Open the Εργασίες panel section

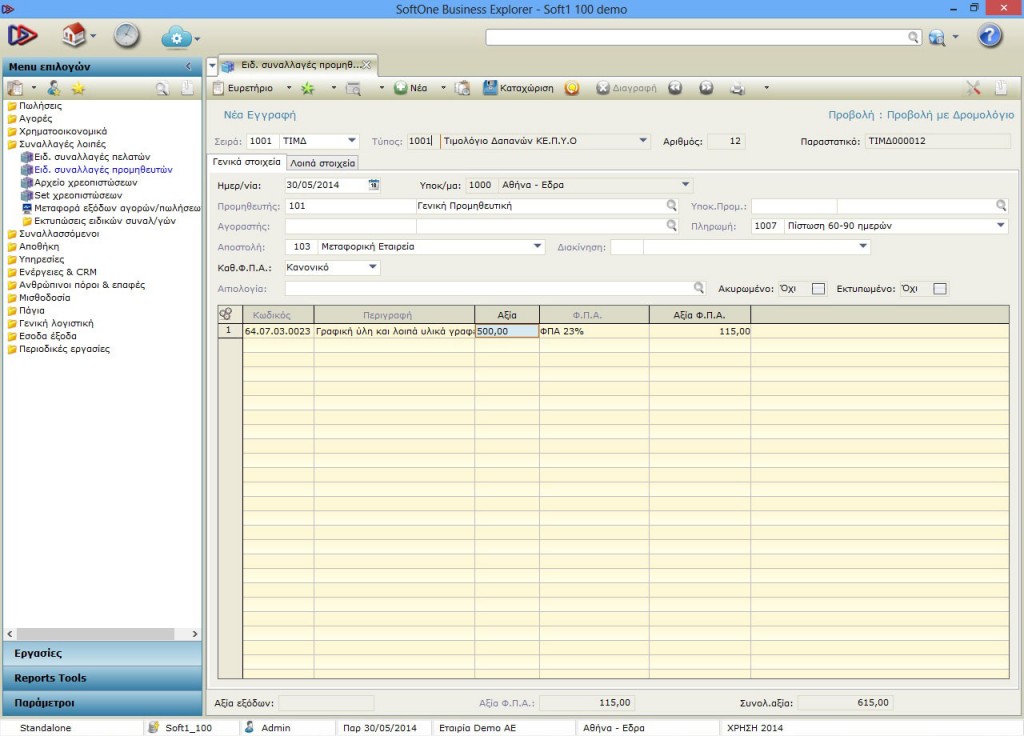tap(103, 653)
